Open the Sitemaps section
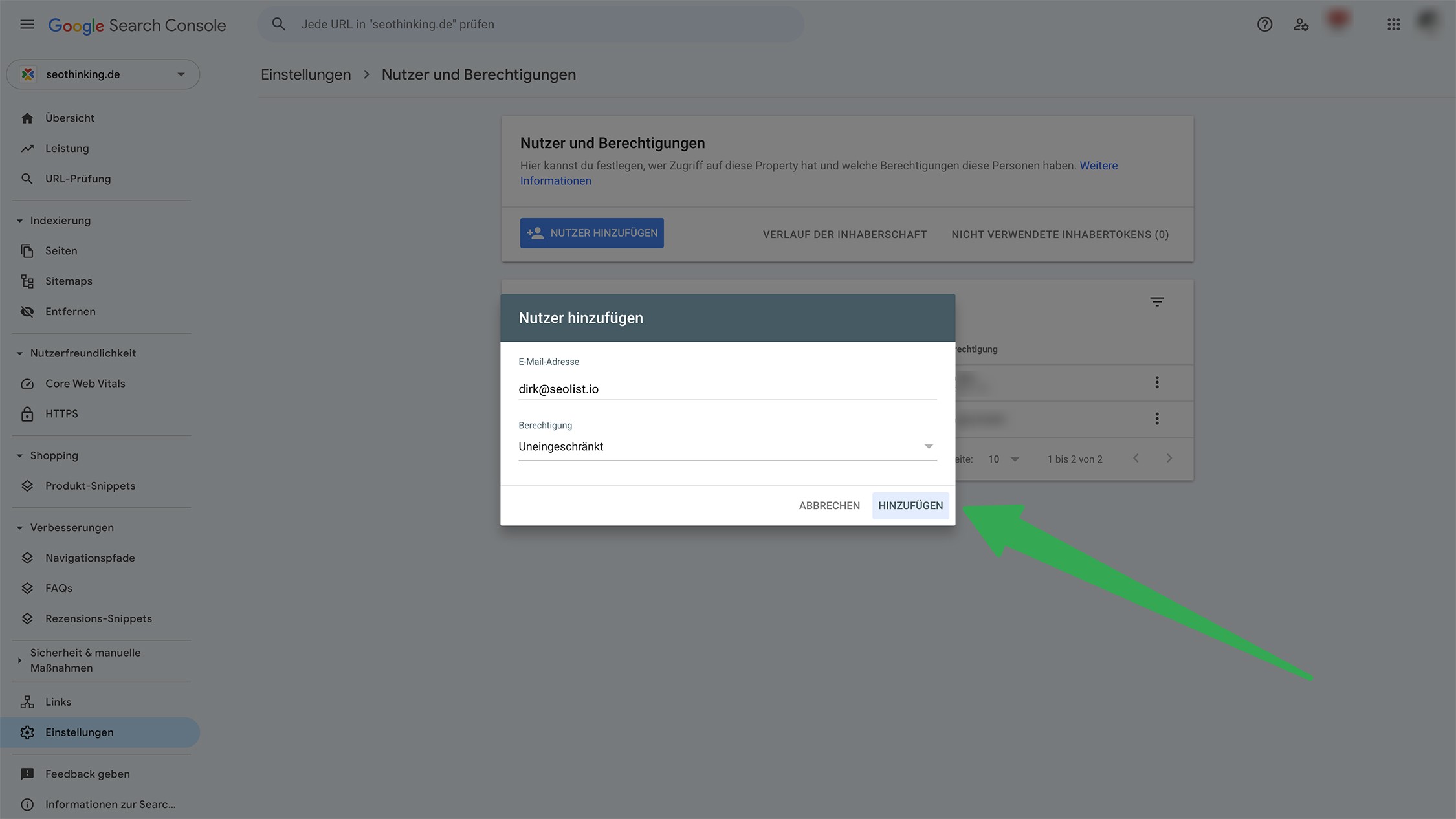 [69, 281]
